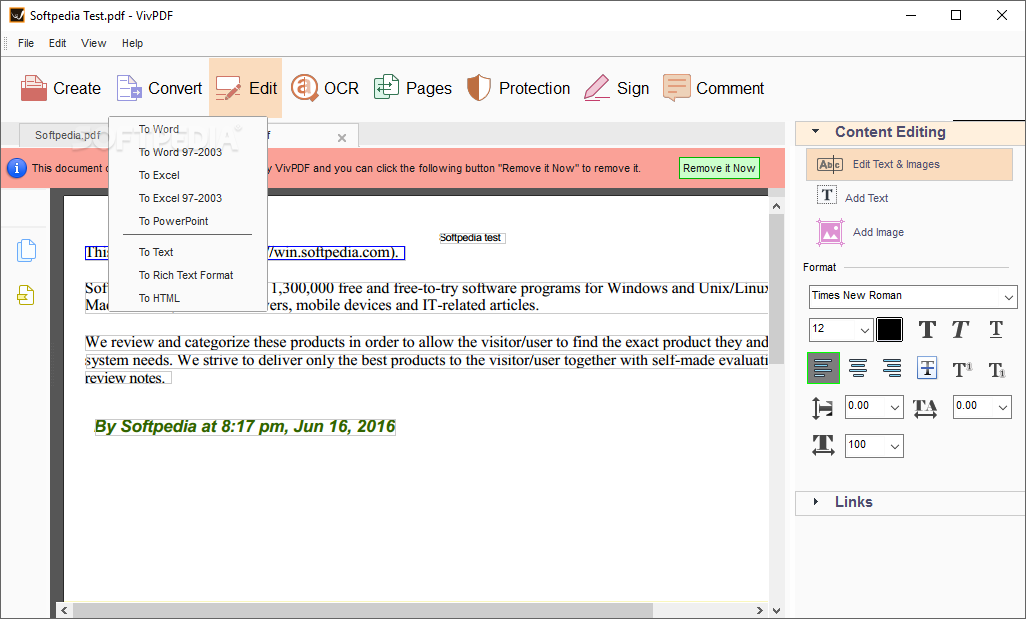
Task: Click the info icon in notification bar
Action: click(17, 168)
